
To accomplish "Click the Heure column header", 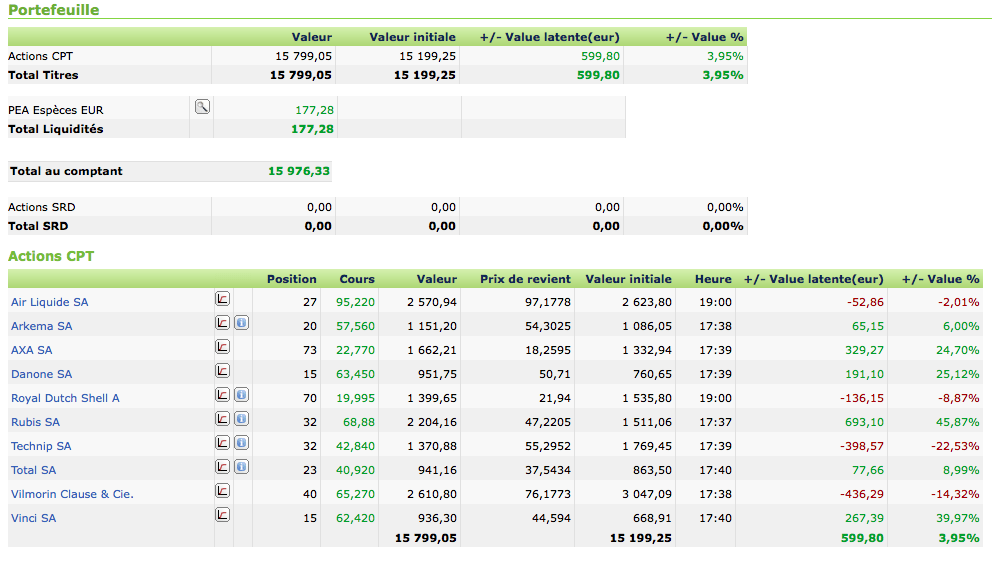I will (x=714, y=279).
